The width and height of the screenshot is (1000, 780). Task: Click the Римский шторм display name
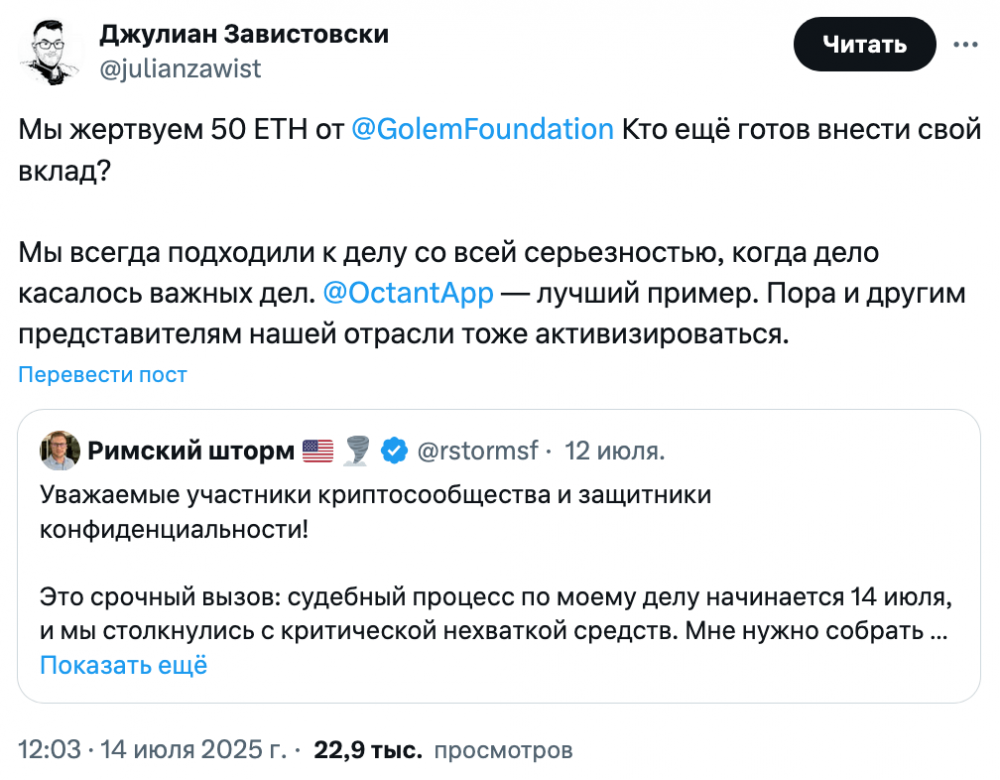(190, 452)
